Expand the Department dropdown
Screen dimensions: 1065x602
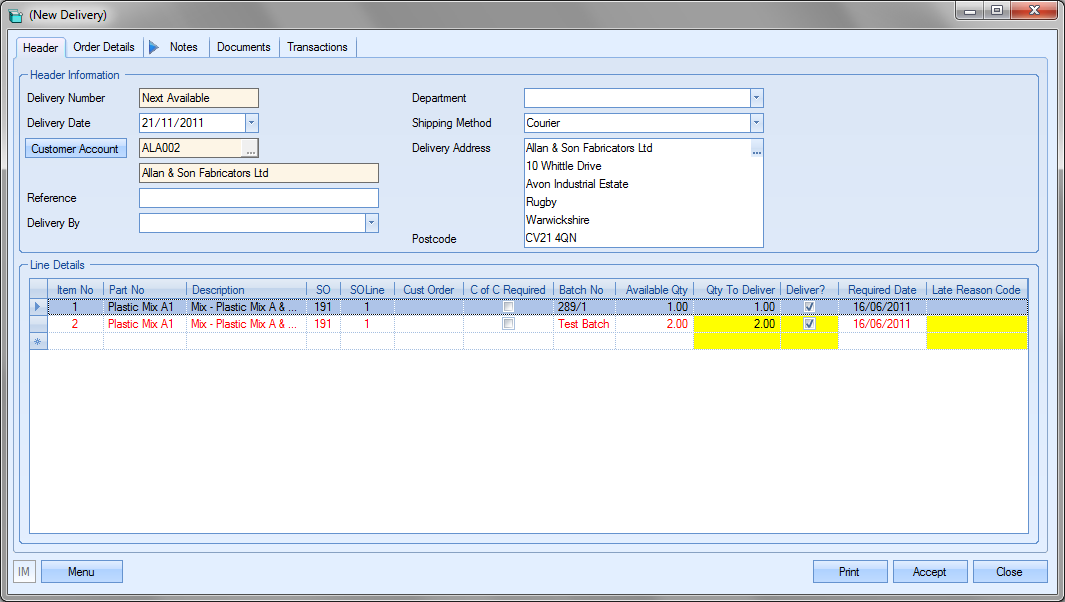(x=757, y=98)
